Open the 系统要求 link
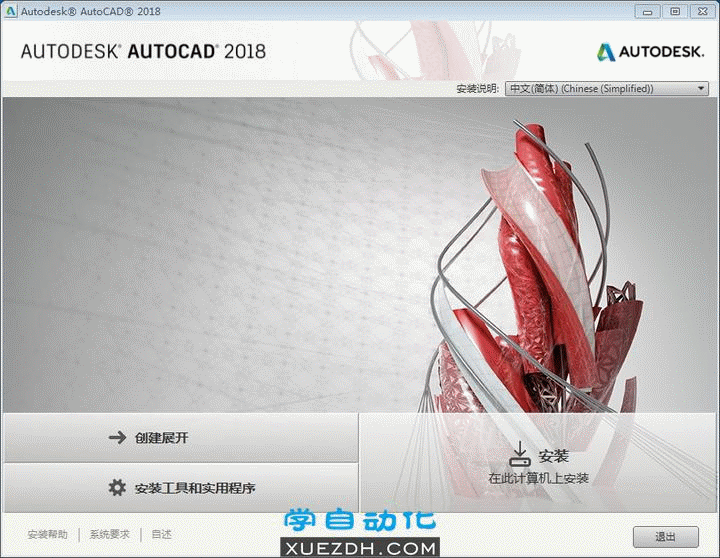Image resolution: width=720 pixels, height=558 pixels. coord(109,534)
